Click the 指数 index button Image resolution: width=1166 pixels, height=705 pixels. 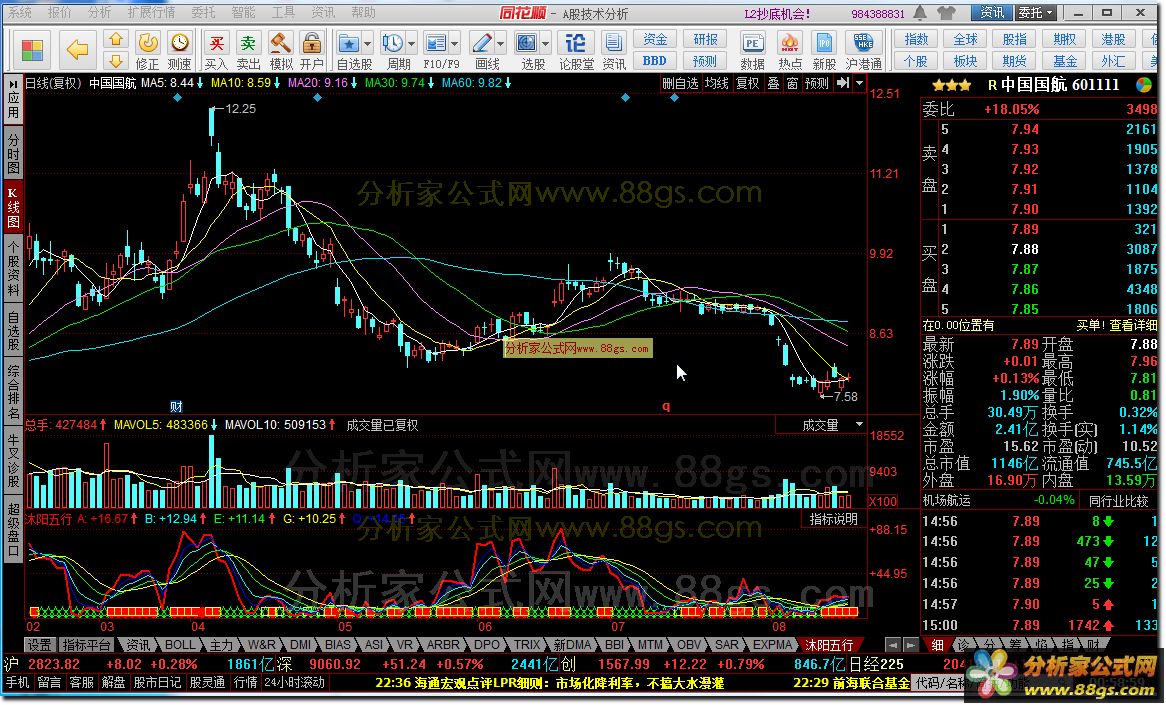pyautogui.click(x=916, y=39)
